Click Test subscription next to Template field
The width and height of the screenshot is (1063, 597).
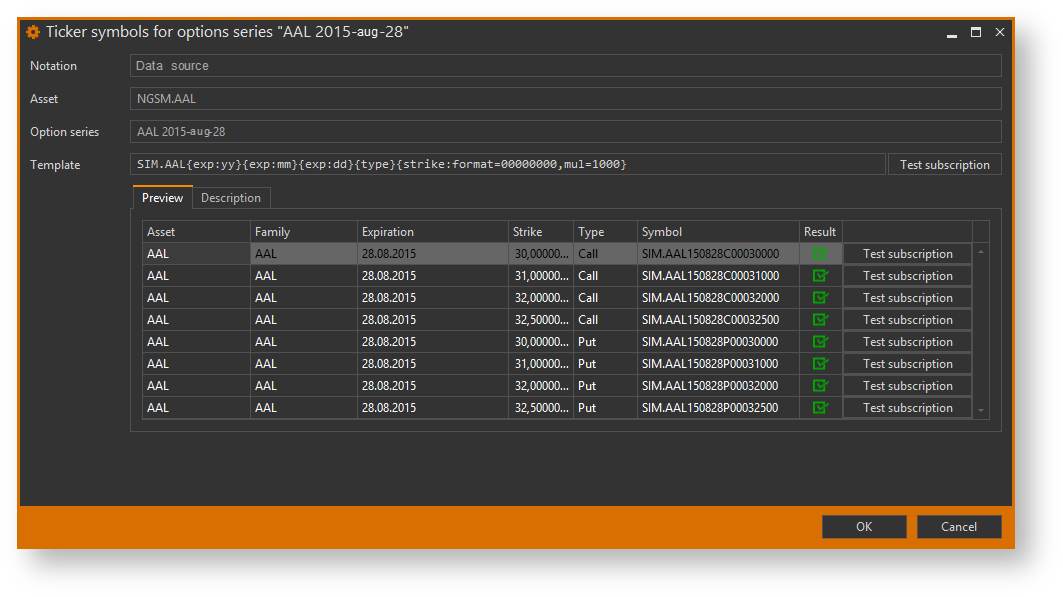click(944, 165)
